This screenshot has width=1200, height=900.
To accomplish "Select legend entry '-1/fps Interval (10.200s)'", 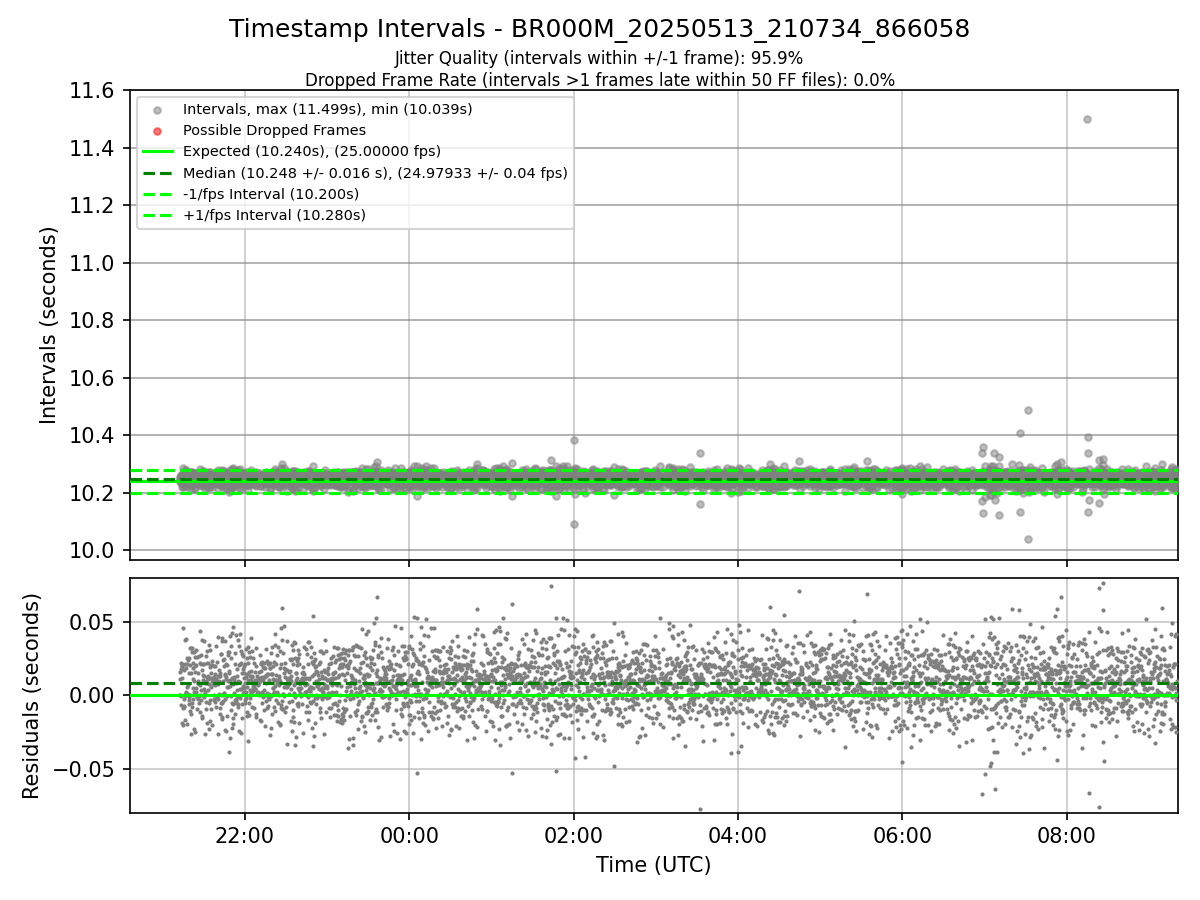I will (271, 194).
